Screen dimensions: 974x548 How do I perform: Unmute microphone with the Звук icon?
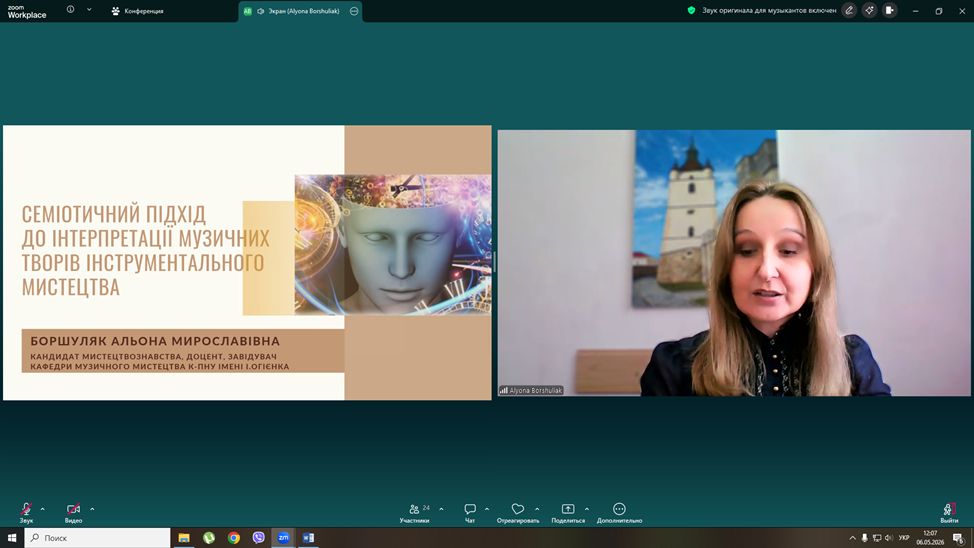tap(26, 509)
